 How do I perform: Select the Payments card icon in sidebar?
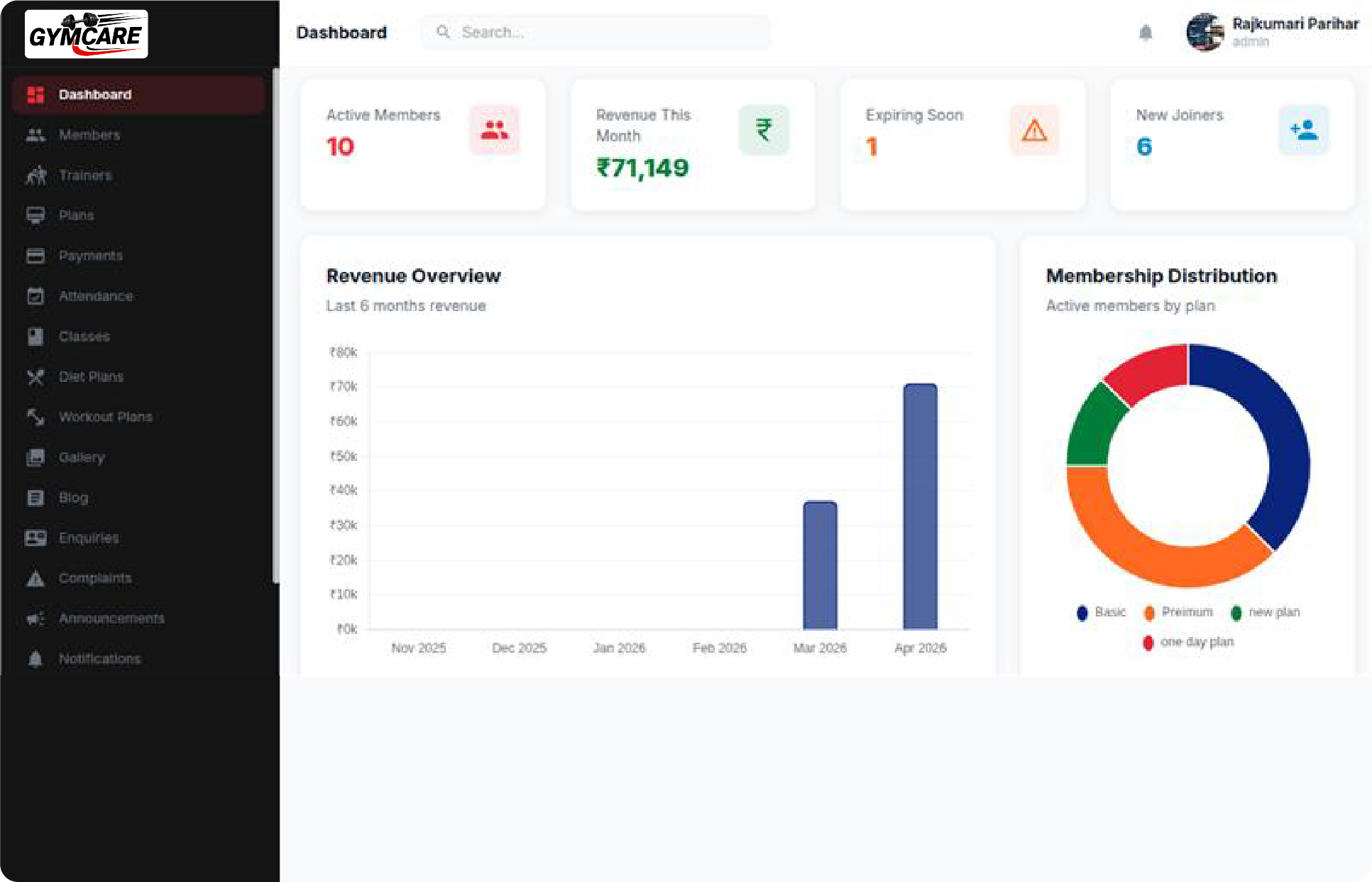(x=36, y=256)
